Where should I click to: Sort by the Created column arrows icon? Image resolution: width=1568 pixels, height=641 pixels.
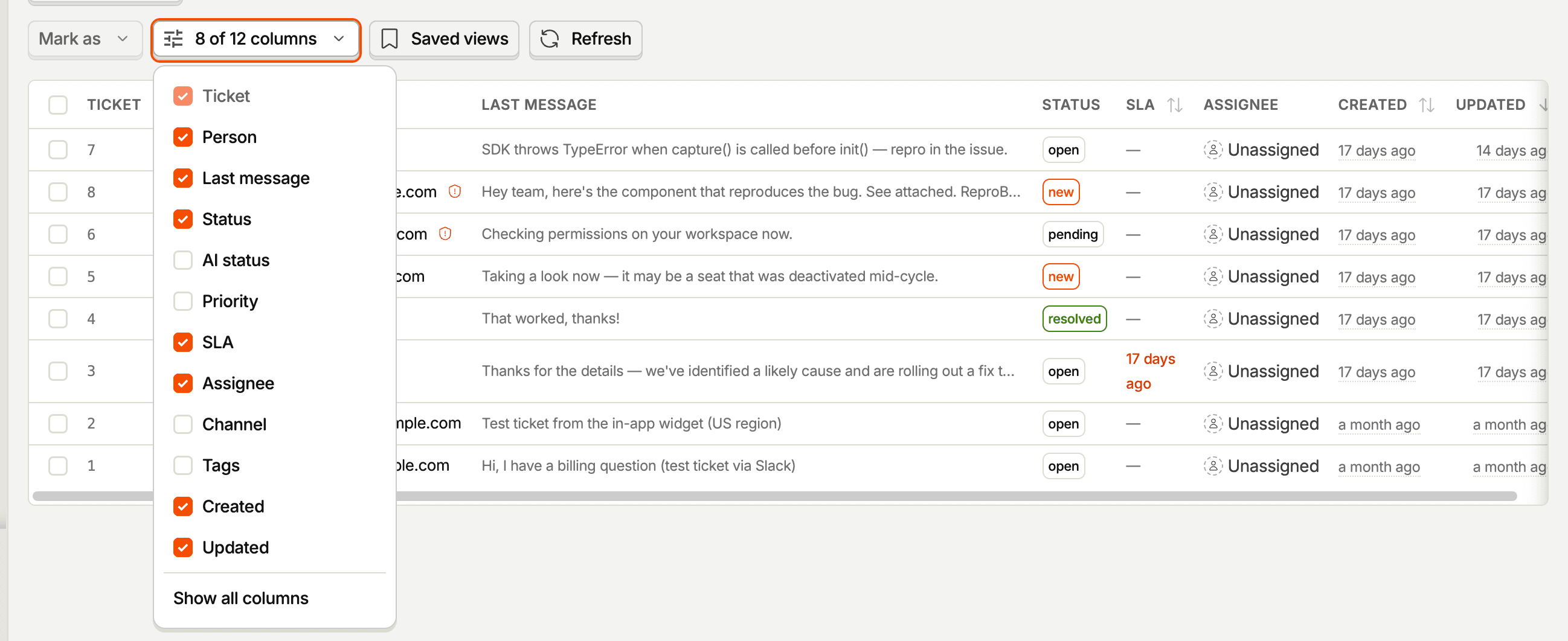[1427, 104]
